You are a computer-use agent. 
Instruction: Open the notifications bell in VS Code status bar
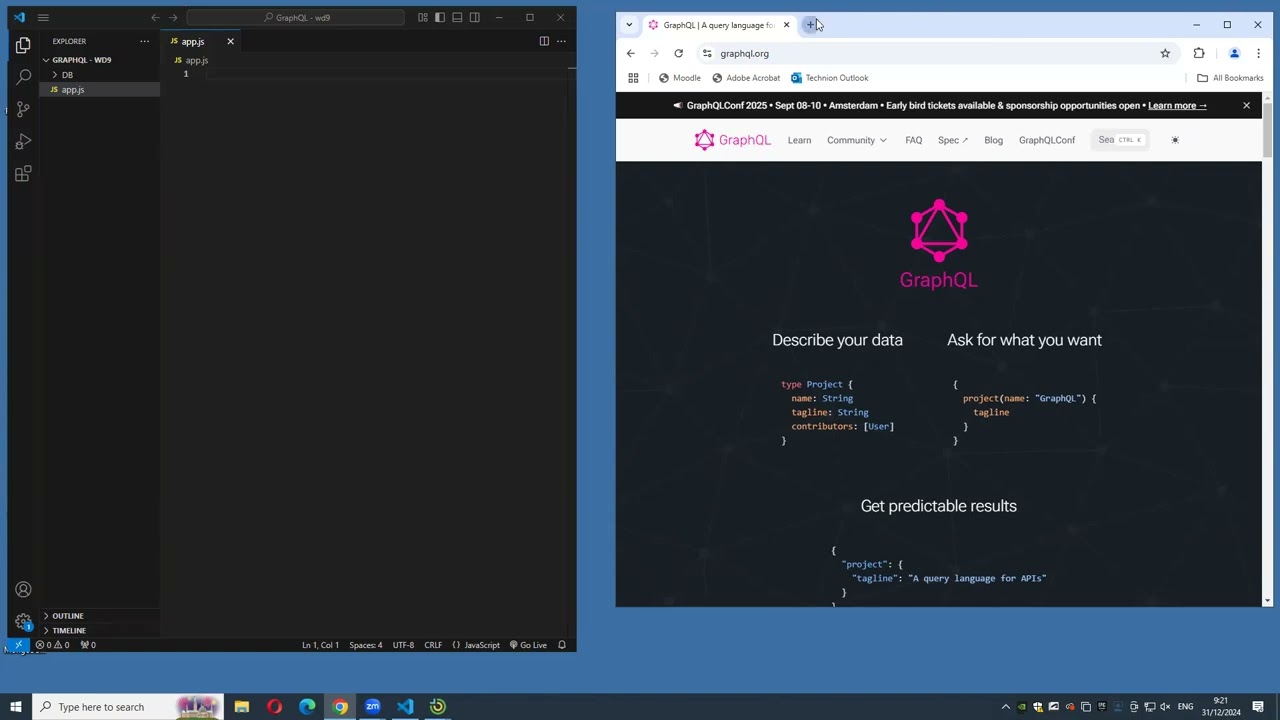(562, 645)
